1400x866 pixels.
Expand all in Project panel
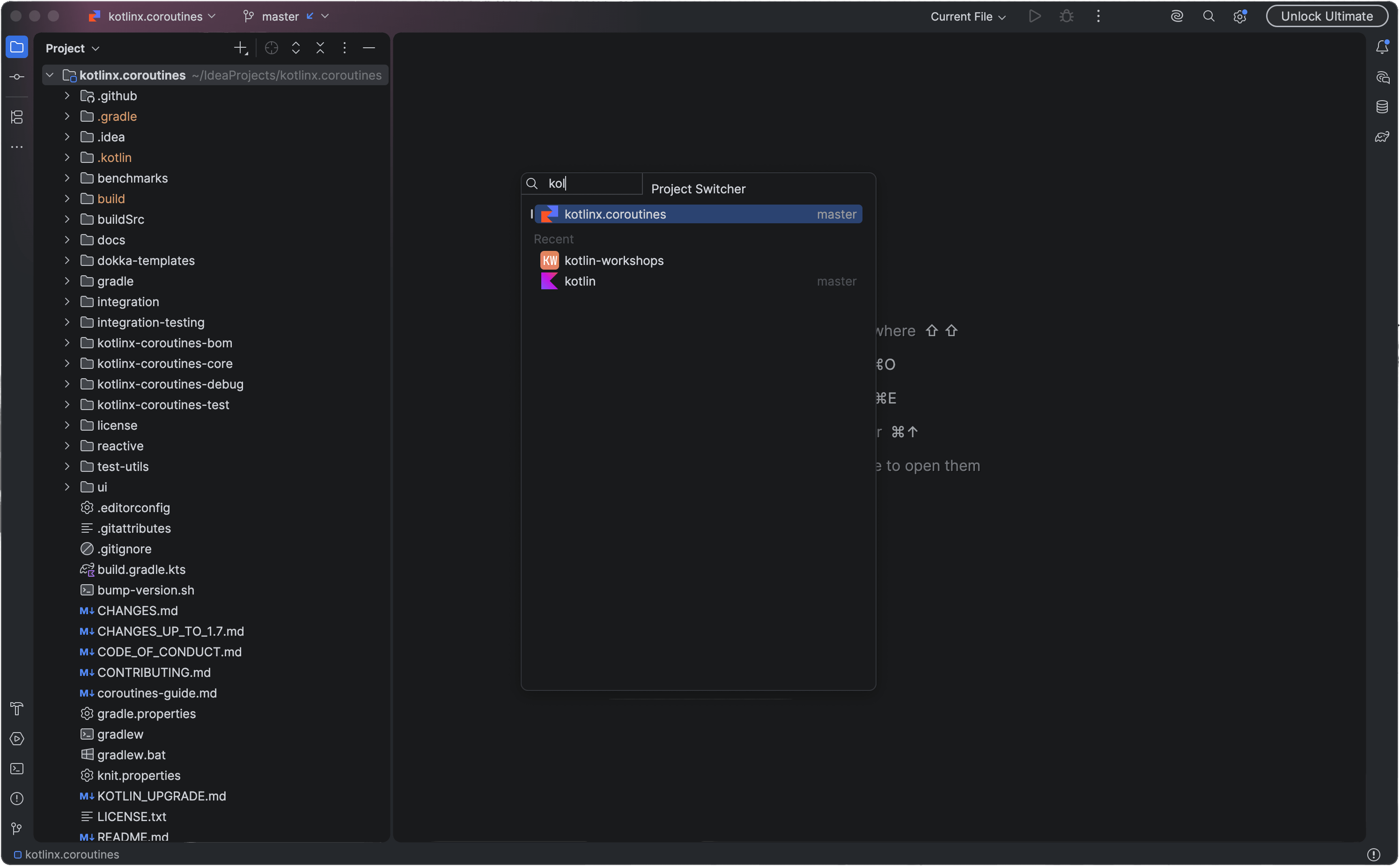point(295,48)
